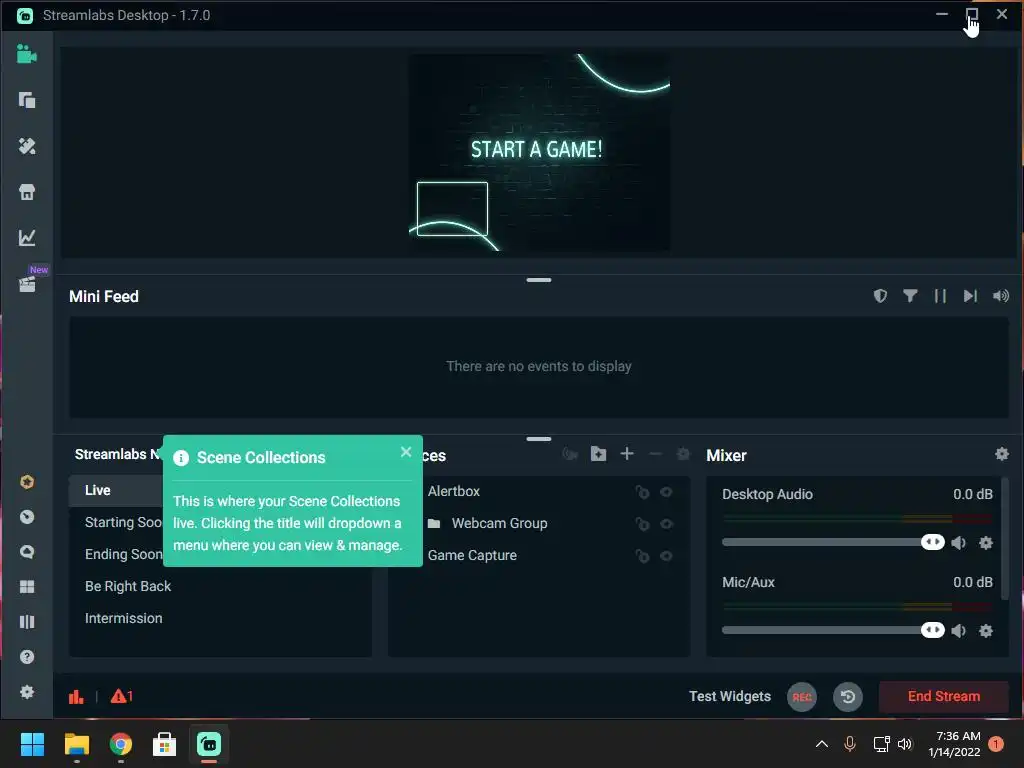This screenshot has height=768, width=1024.
Task: Click the Prime star badge icon
Action: [x=27, y=482]
